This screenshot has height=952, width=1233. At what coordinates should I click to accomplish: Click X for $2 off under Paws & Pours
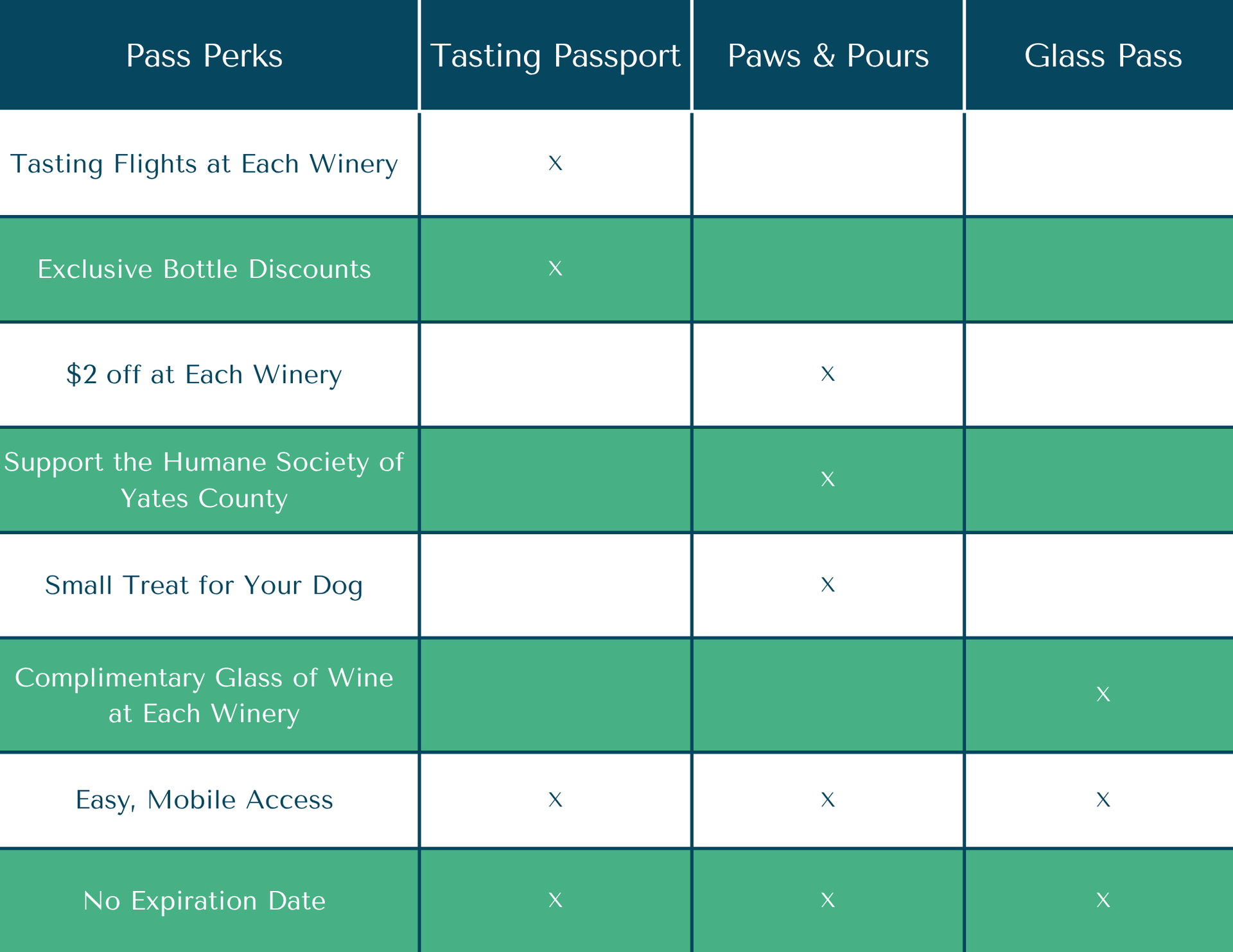[x=828, y=374]
